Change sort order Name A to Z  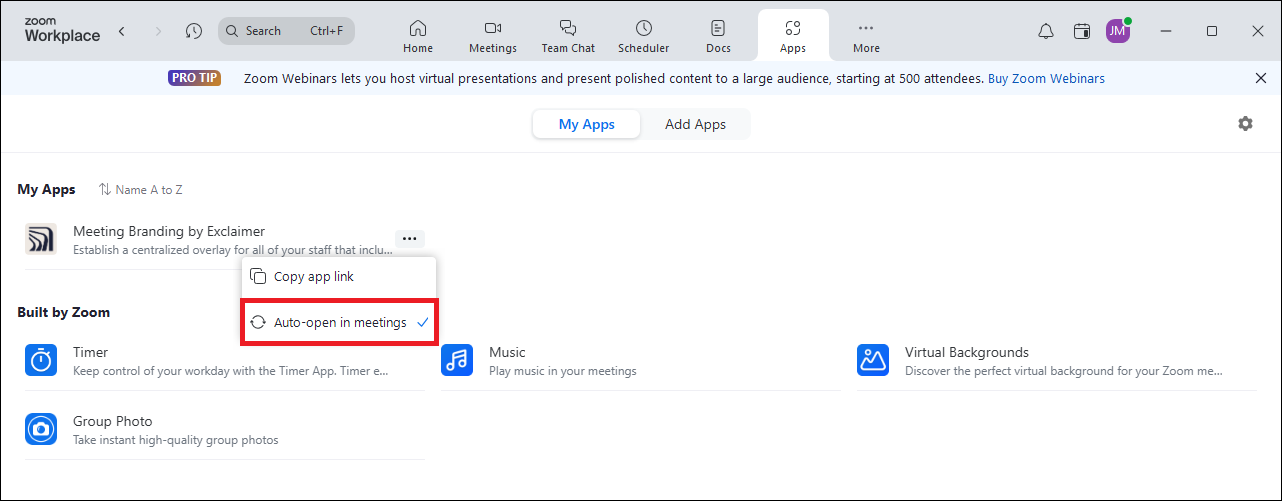[x=141, y=189]
